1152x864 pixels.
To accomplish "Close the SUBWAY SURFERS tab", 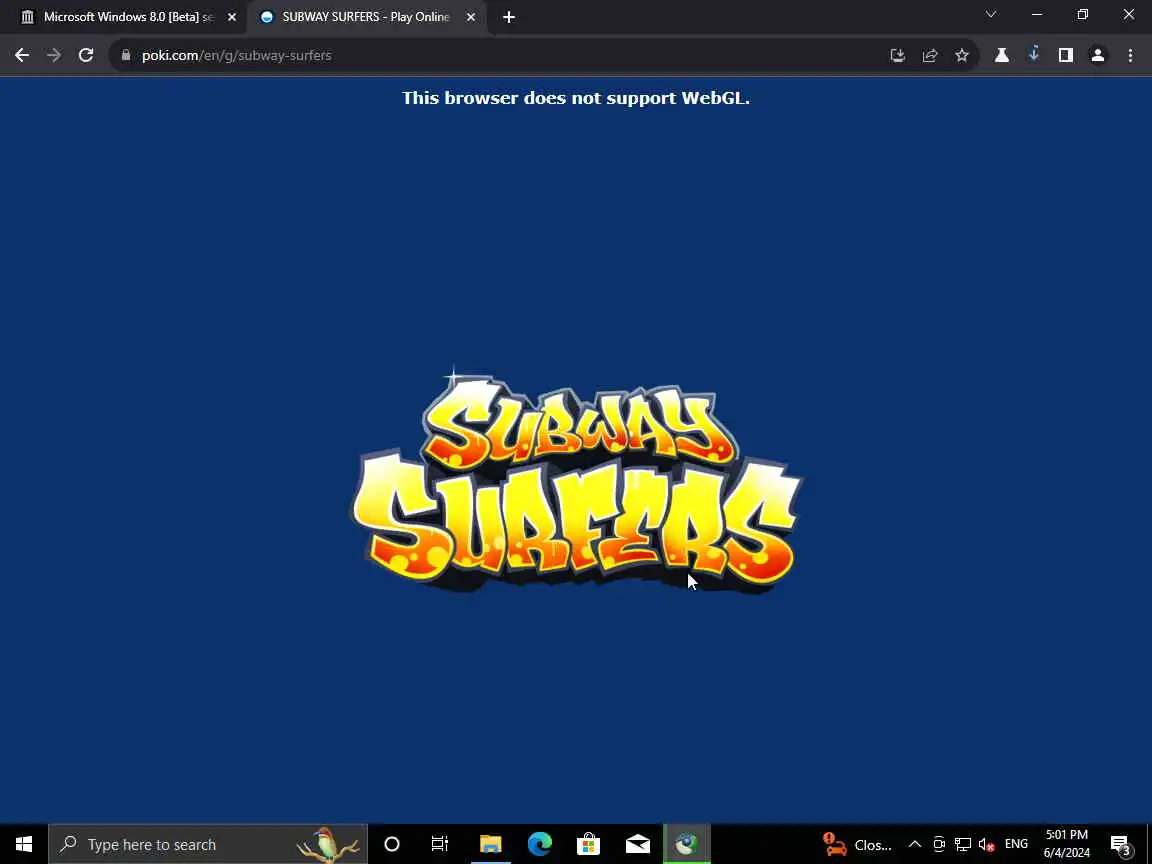I will [x=471, y=17].
